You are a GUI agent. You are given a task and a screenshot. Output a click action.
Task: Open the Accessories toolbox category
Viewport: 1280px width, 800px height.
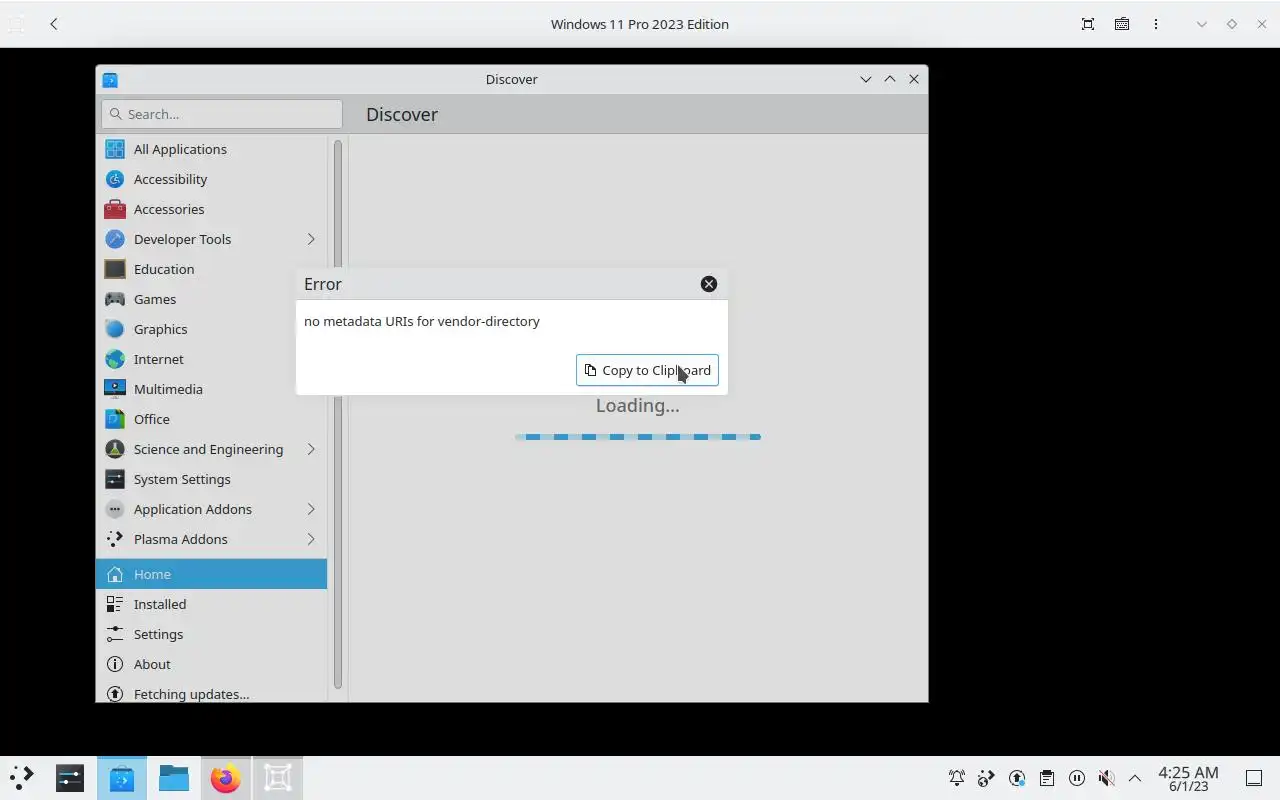tap(211, 209)
